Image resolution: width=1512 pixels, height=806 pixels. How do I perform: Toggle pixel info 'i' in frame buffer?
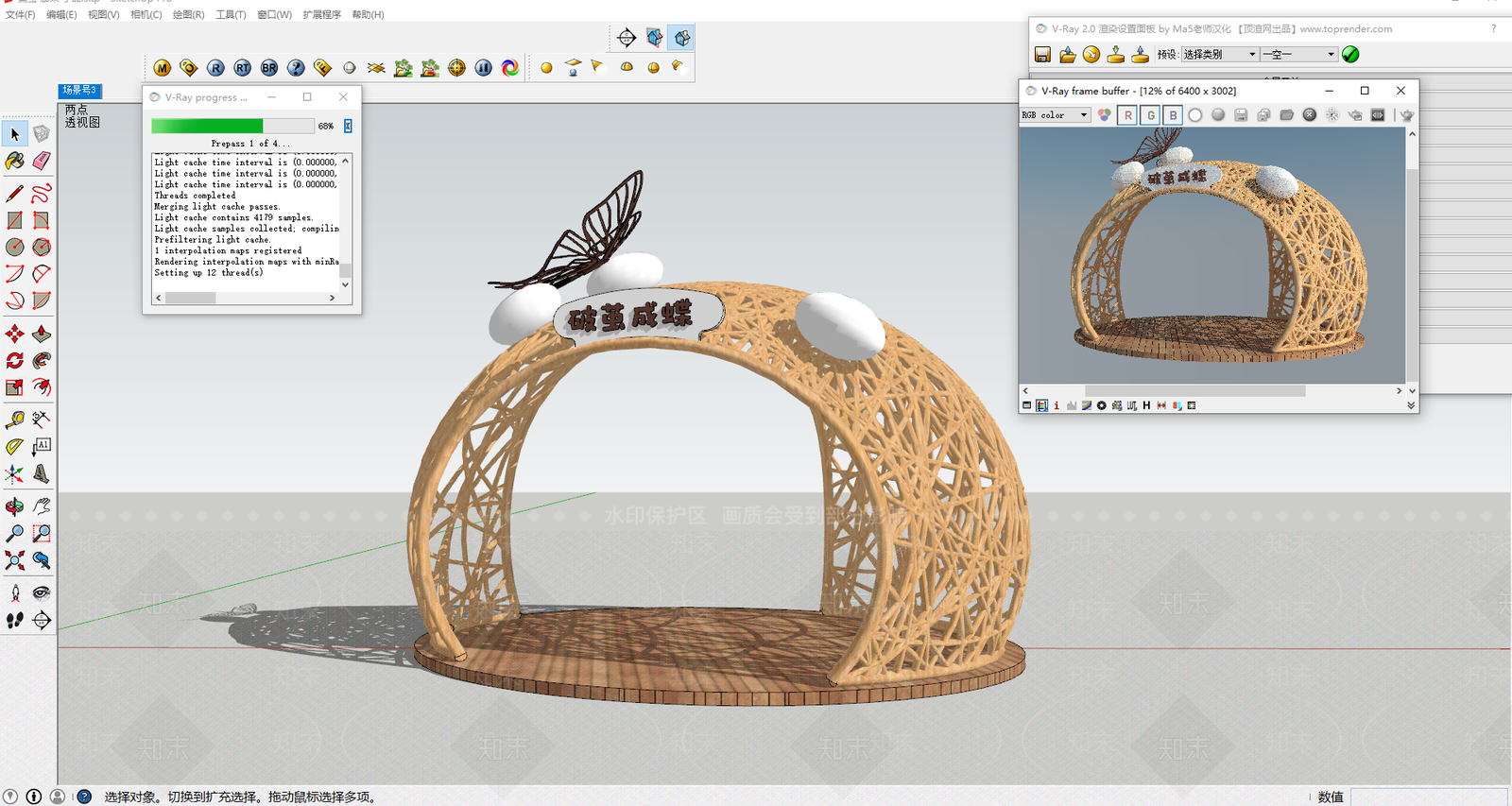click(1057, 405)
